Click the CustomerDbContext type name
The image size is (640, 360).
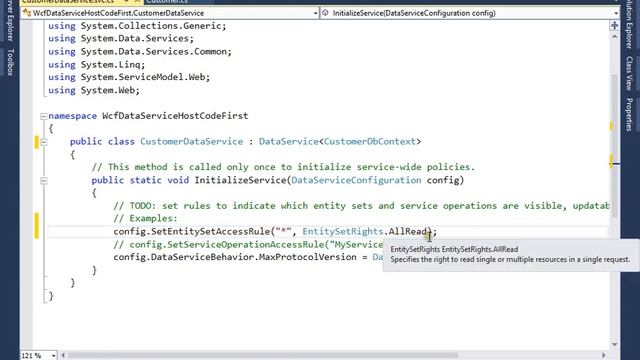point(369,142)
